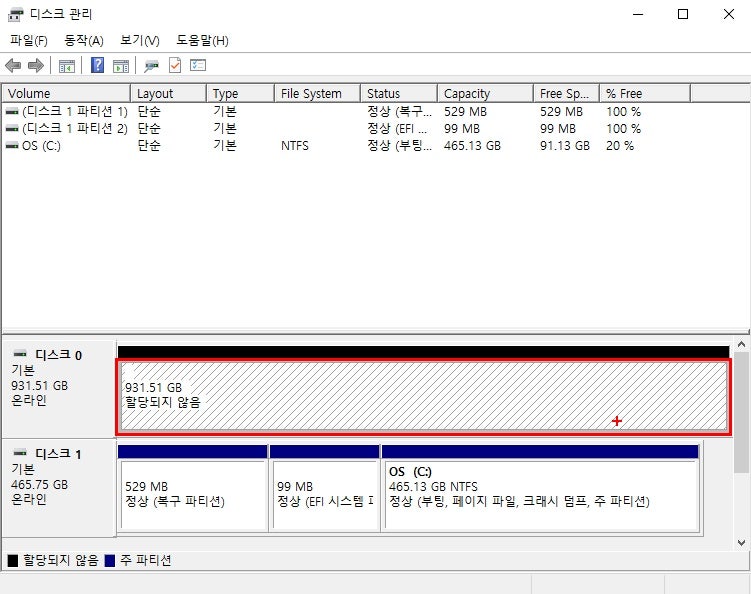Select OS (C:) volume row
The height and width of the screenshot is (594, 751).
click(376, 146)
